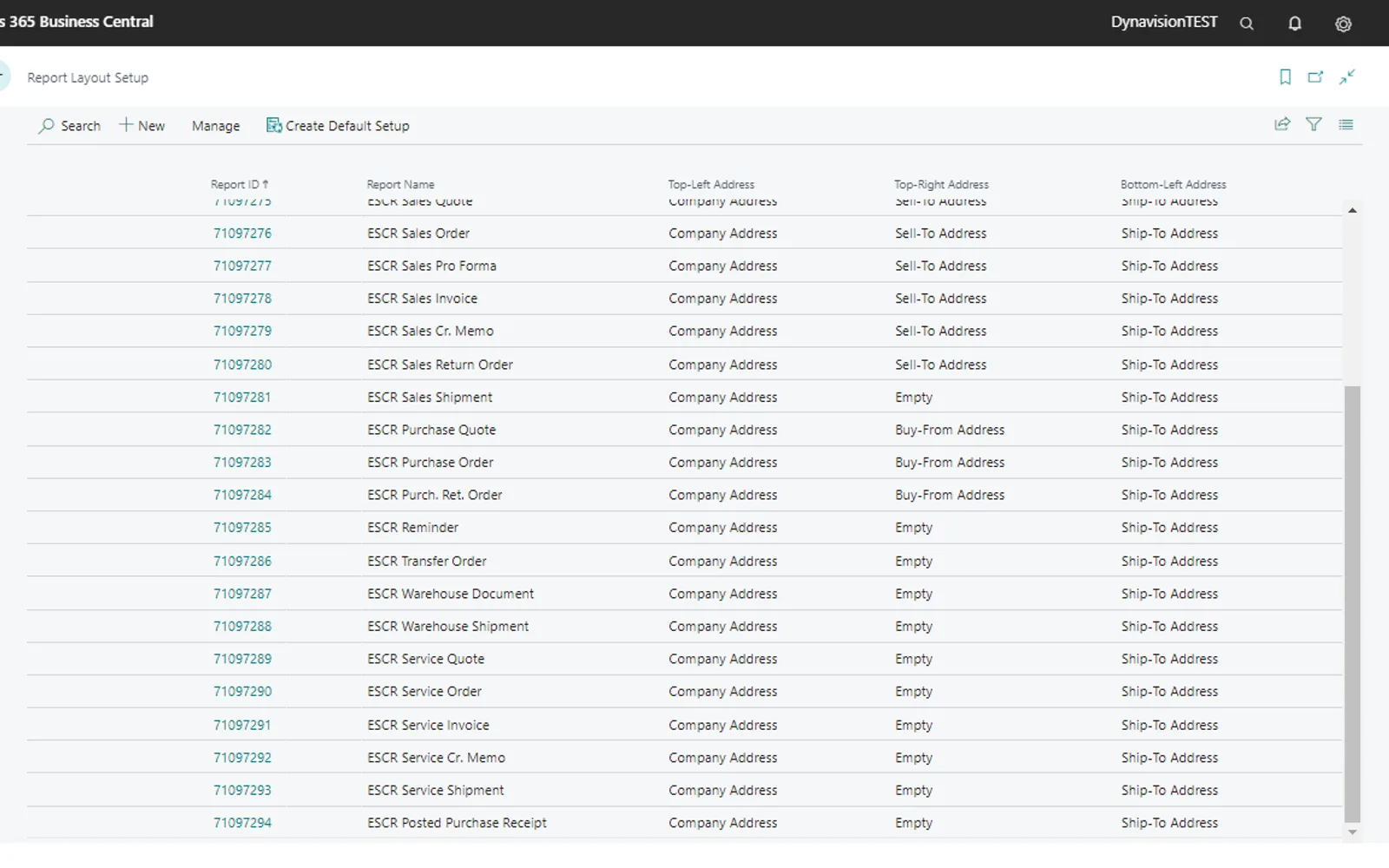The width and height of the screenshot is (1389, 868).
Task: Open report 71097277 link
Action: tap(242, 266)
